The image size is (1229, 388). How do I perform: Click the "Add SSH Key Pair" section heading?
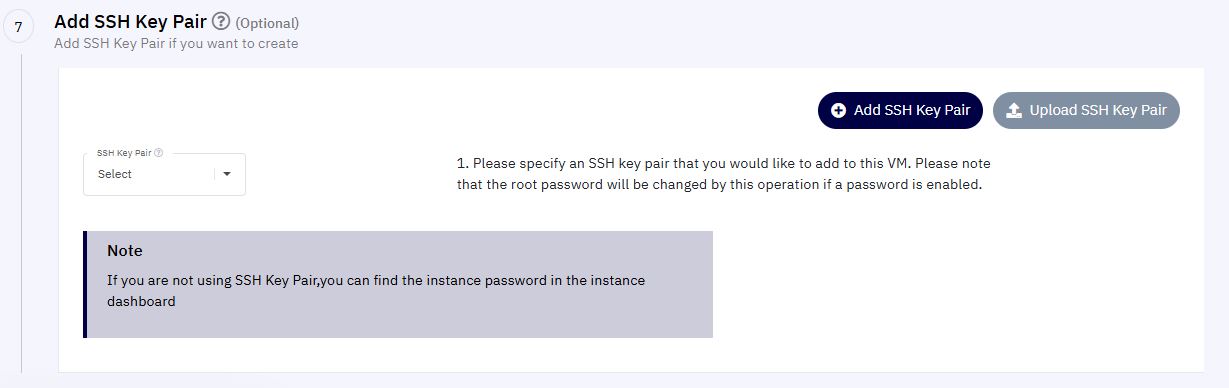click(130, 21)
